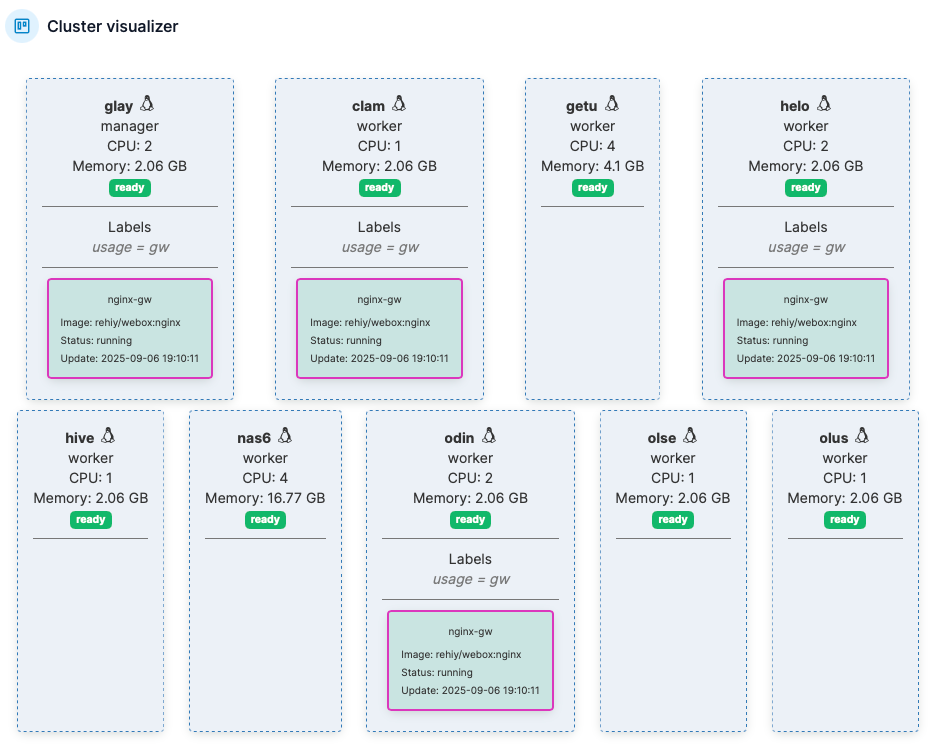This screenshot has height=754, width=939.
Task: Click the Cluster visualizer header icon
Action: [x=22, y=26]
